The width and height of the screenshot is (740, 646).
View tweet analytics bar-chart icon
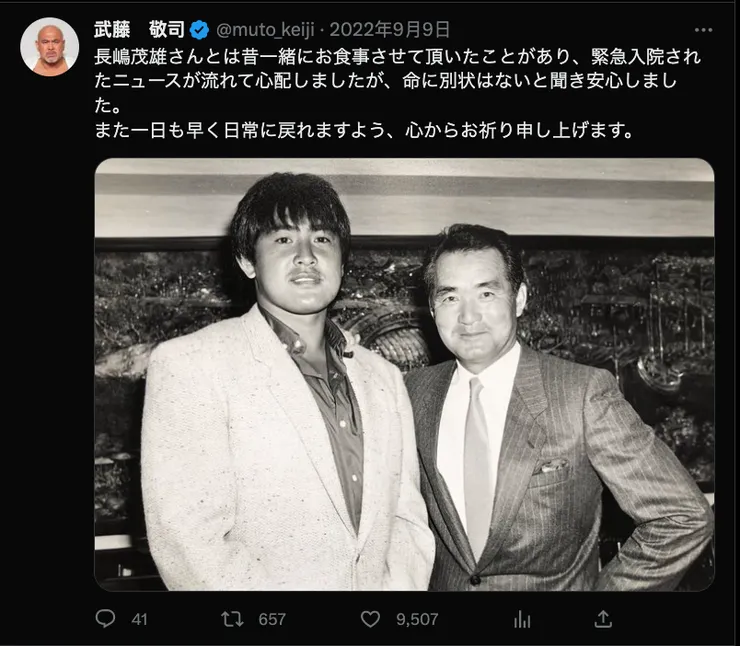tap(522, 619)
